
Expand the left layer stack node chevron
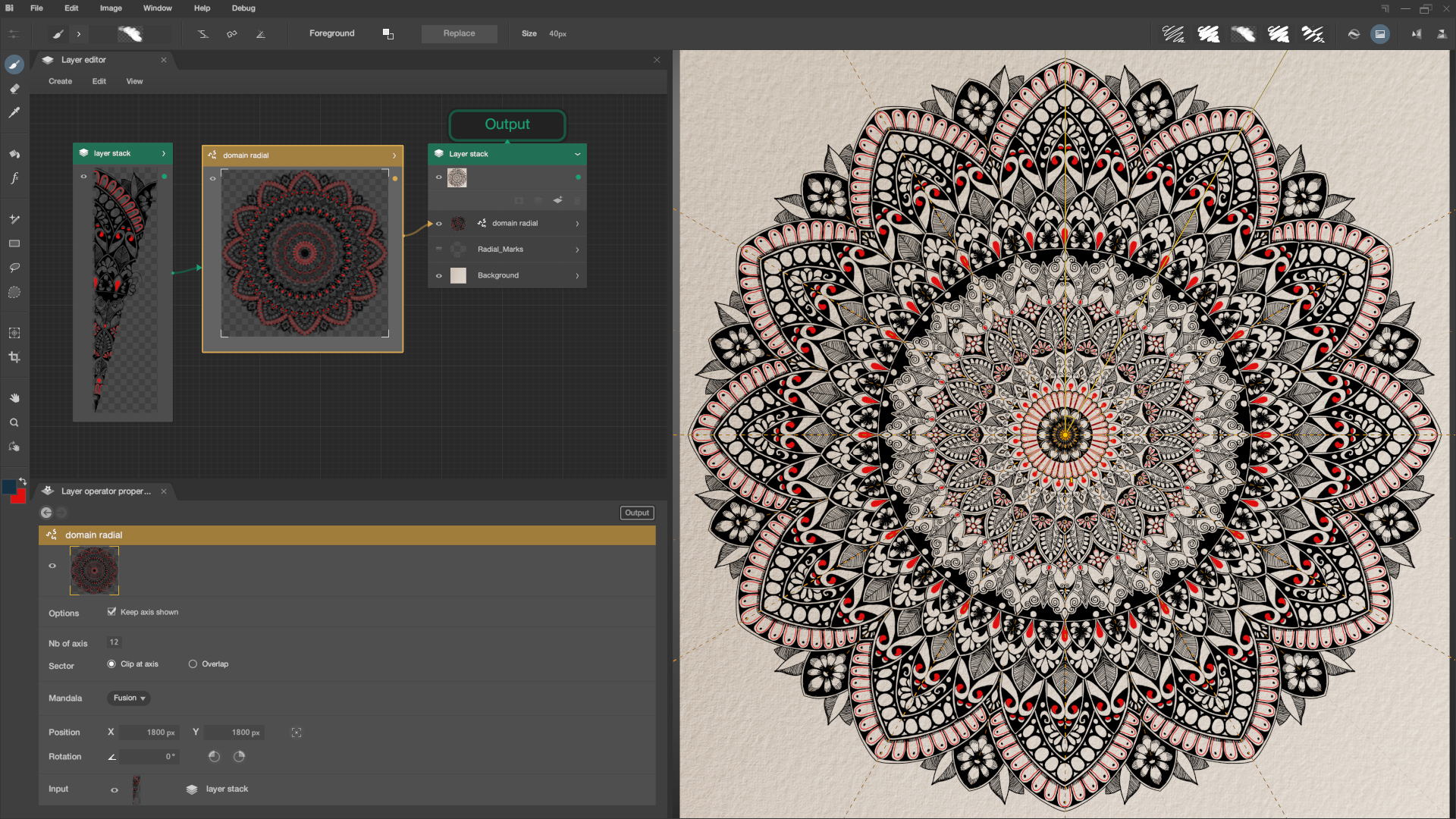click(164, 153)
